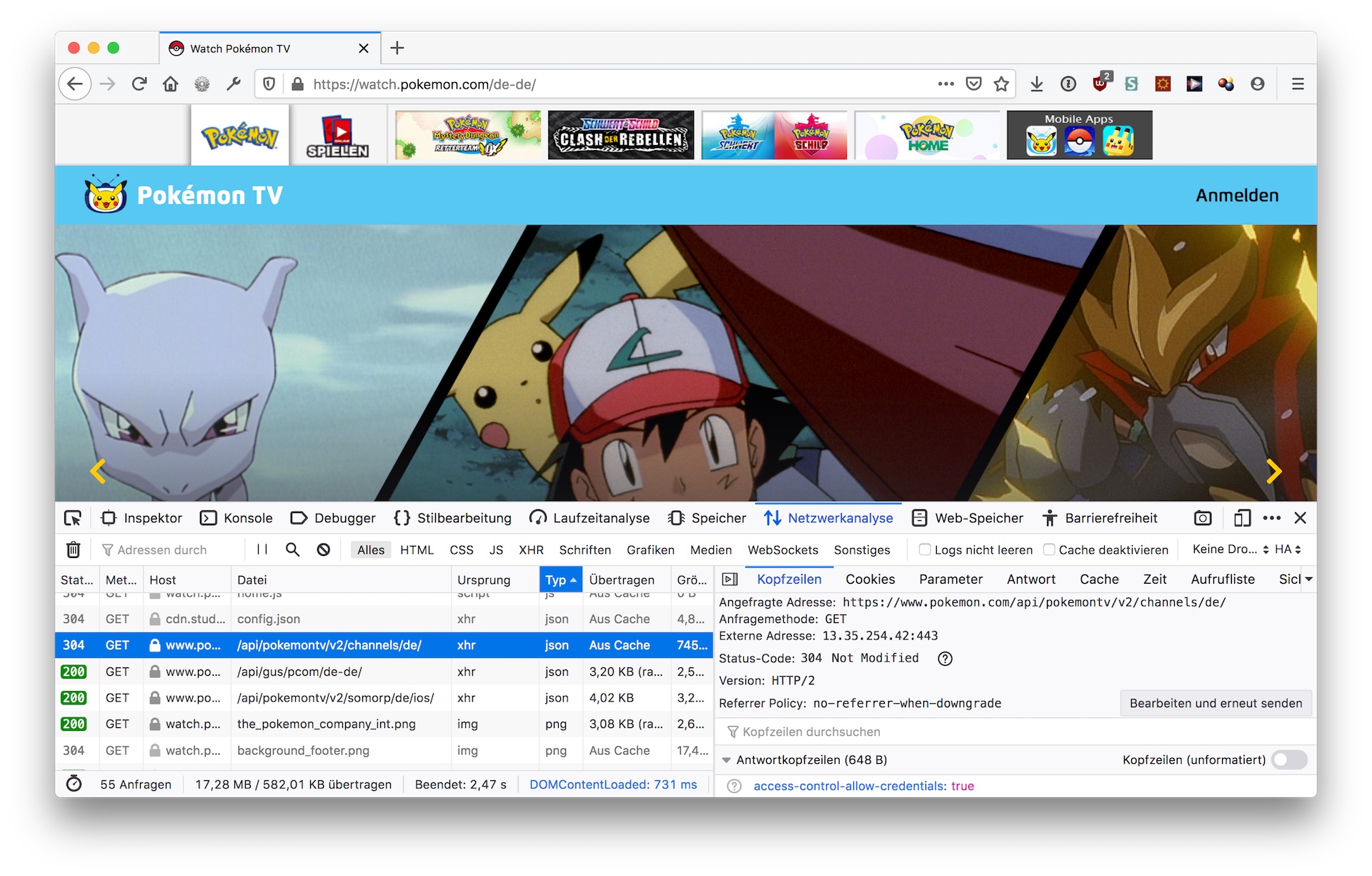
Task: Open Clash der Rebellen banner
Action: [x=621, y=135]
